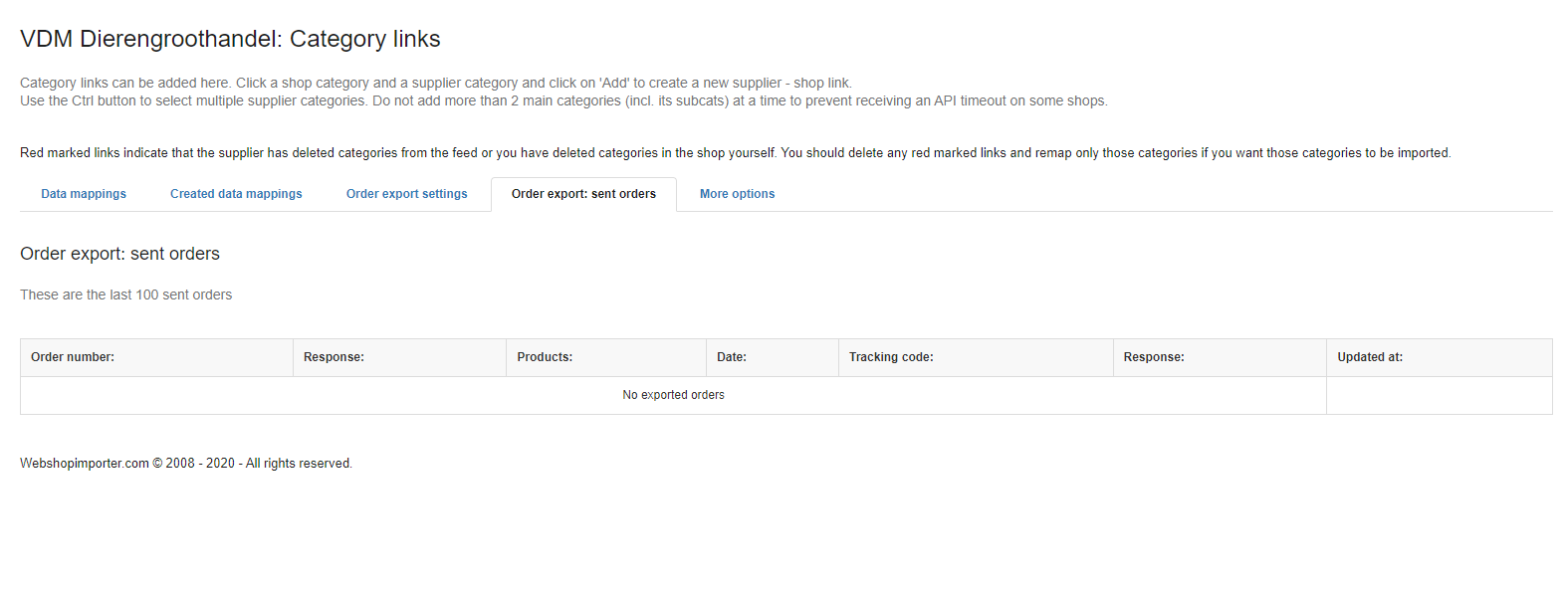Viewport: 1568px width, 589px height.
Task: Select the Order export: sent orders tab
Action: coord(583,194)
